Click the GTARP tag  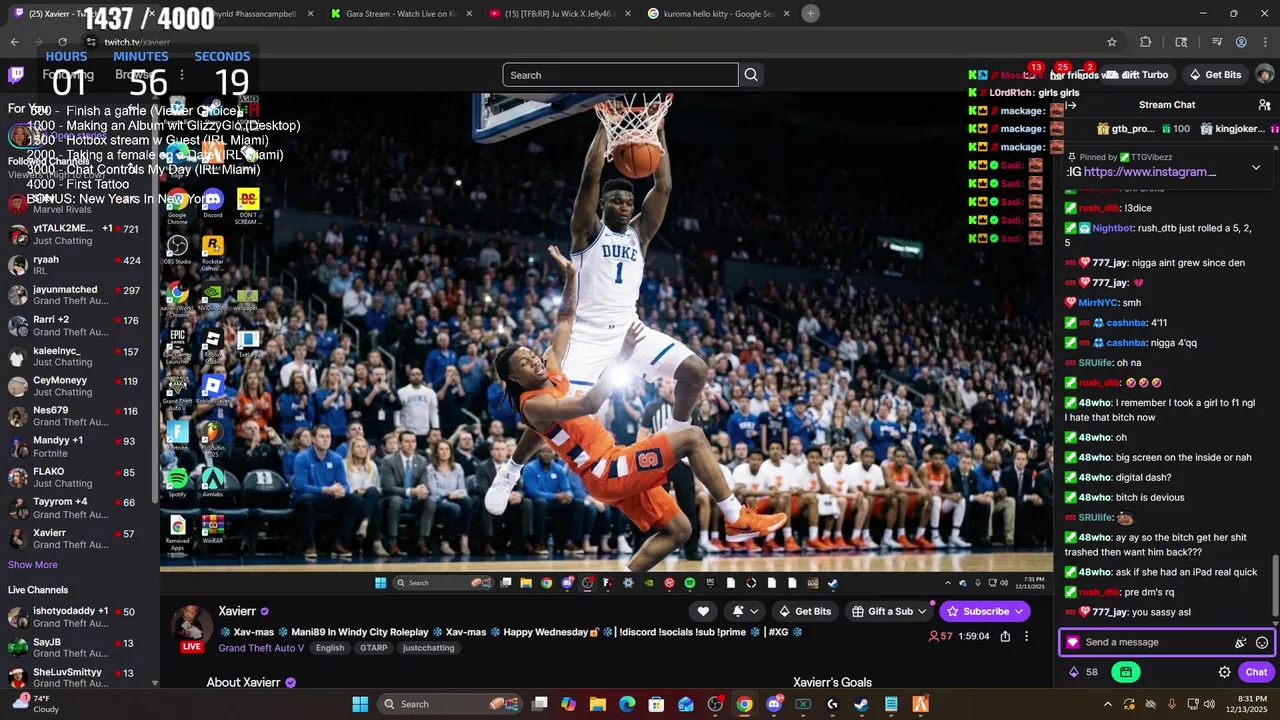(373, 648)
